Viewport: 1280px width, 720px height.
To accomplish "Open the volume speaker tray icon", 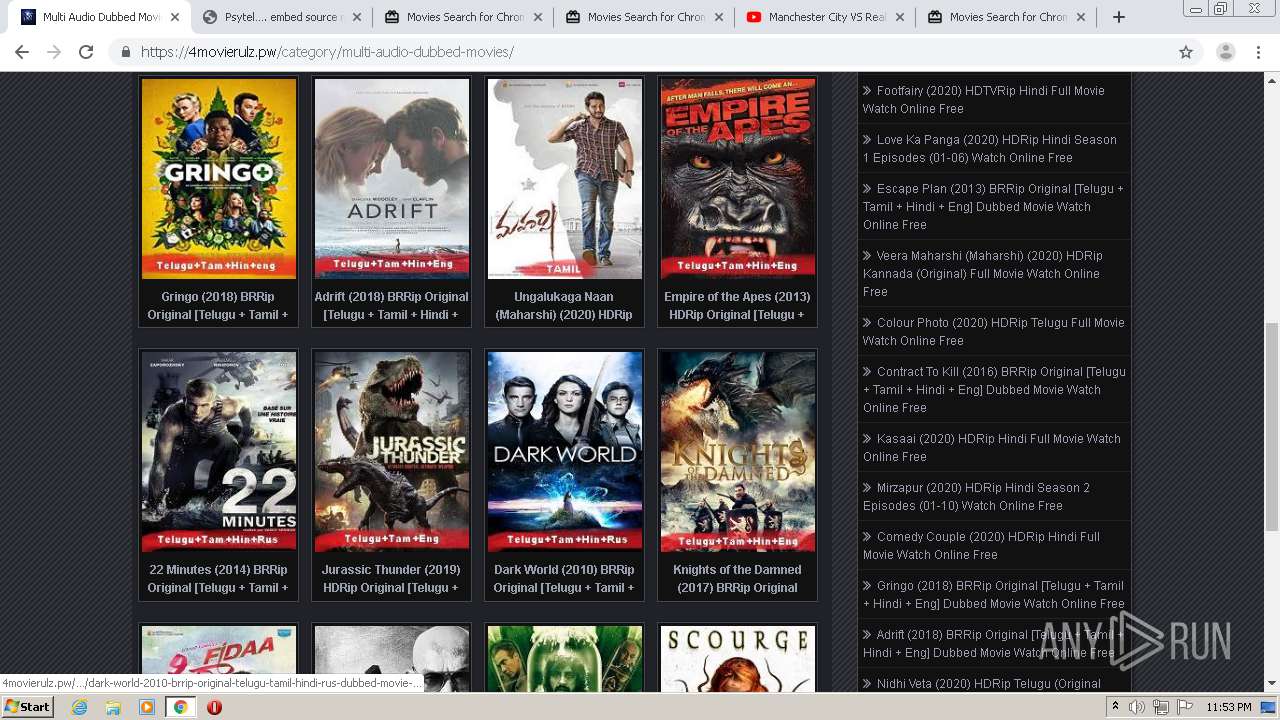I will coord(1137,707).
